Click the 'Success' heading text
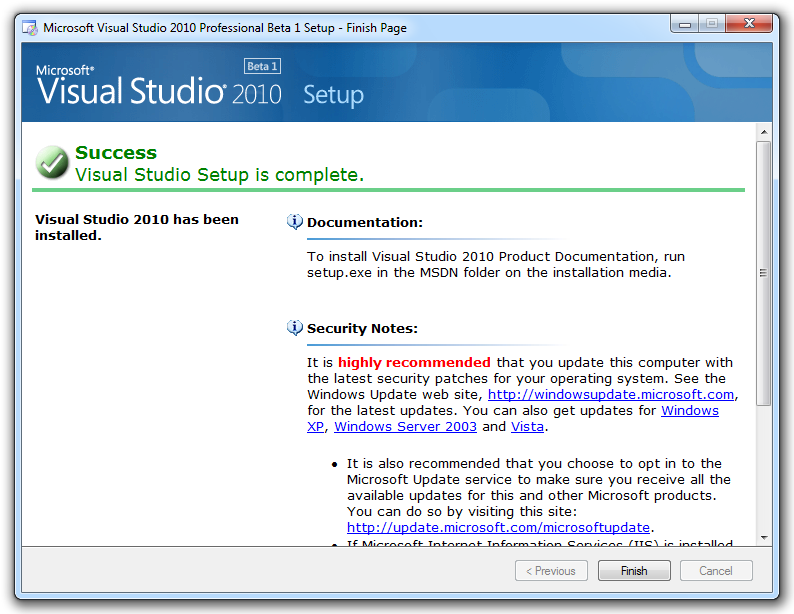The image size is (794, 614). pyautogui.click(x=116, y=152)
